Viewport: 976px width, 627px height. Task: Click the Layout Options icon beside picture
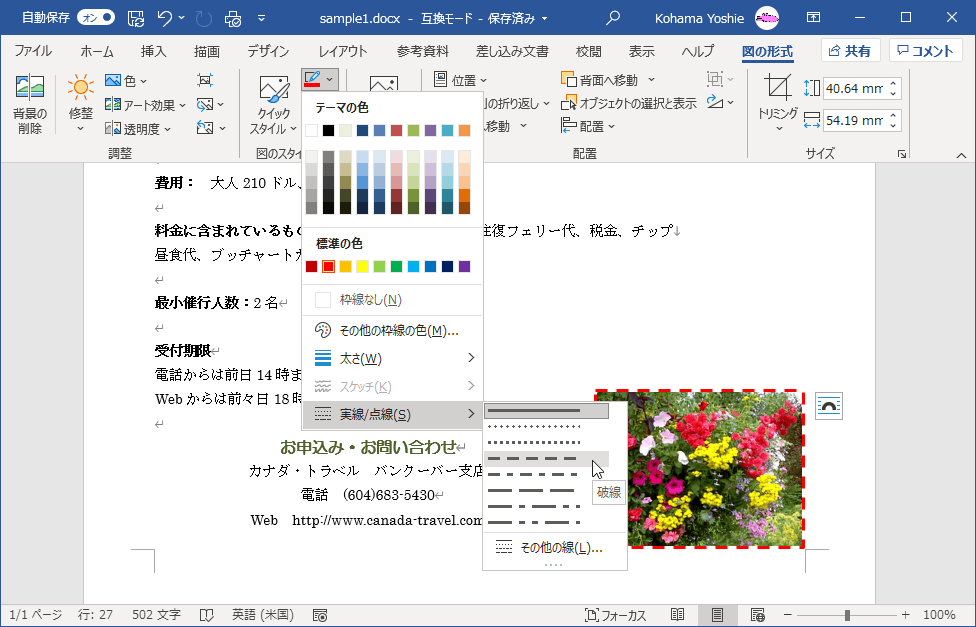pyautogui.click(x=829, y=405)
